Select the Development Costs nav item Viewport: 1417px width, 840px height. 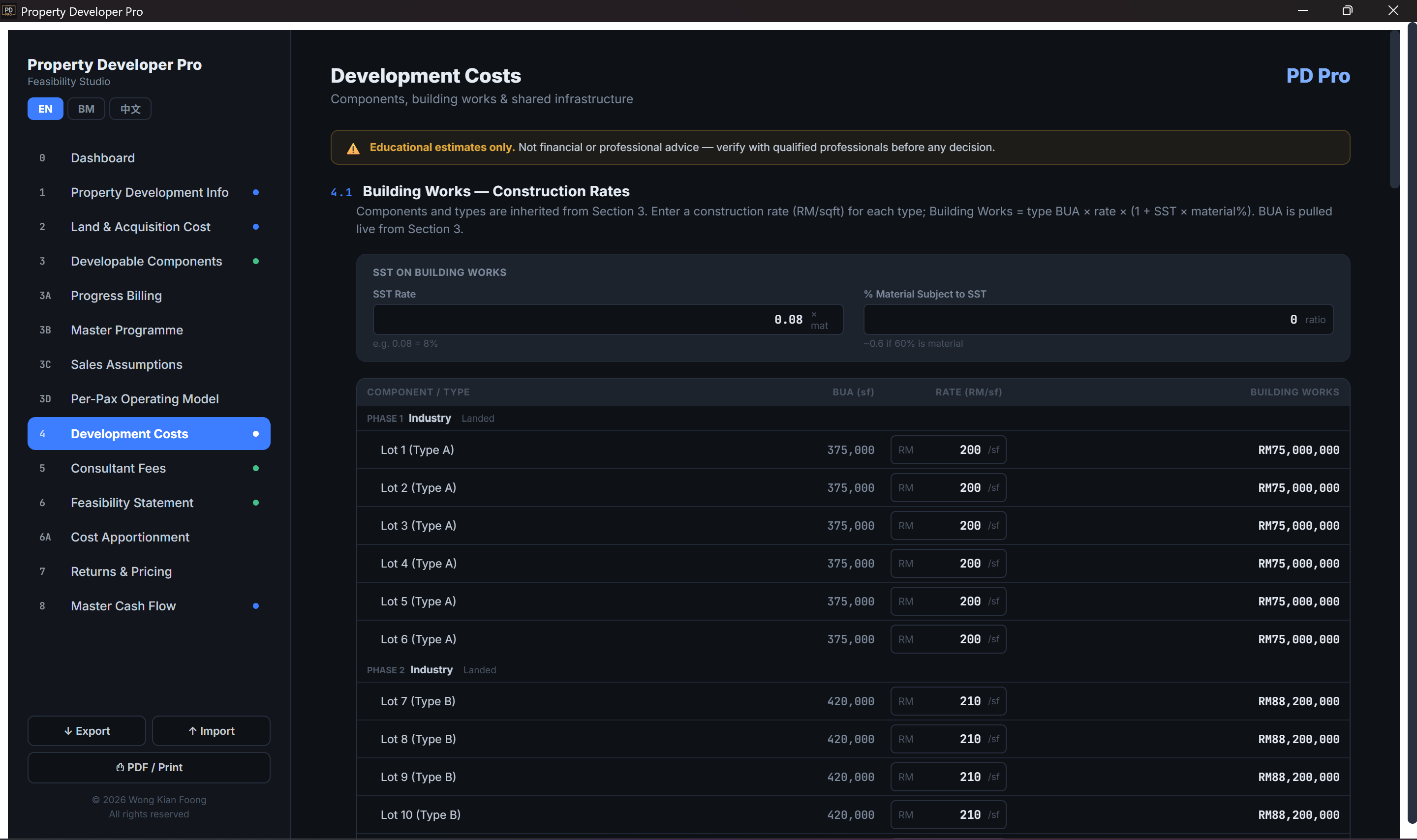(149, 434)
